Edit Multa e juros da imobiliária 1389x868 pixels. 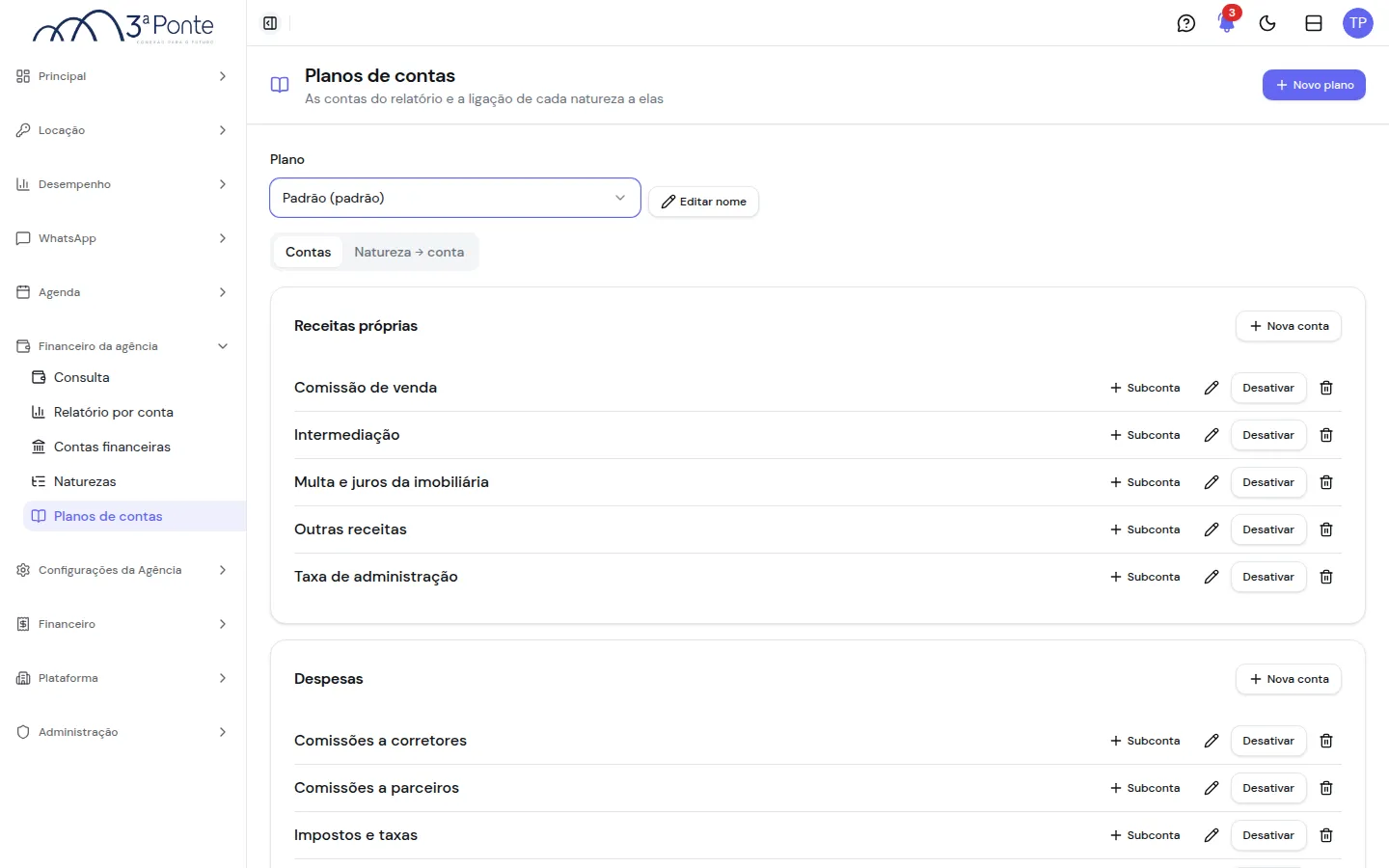pyautogui.click(x=1212, y=482)
